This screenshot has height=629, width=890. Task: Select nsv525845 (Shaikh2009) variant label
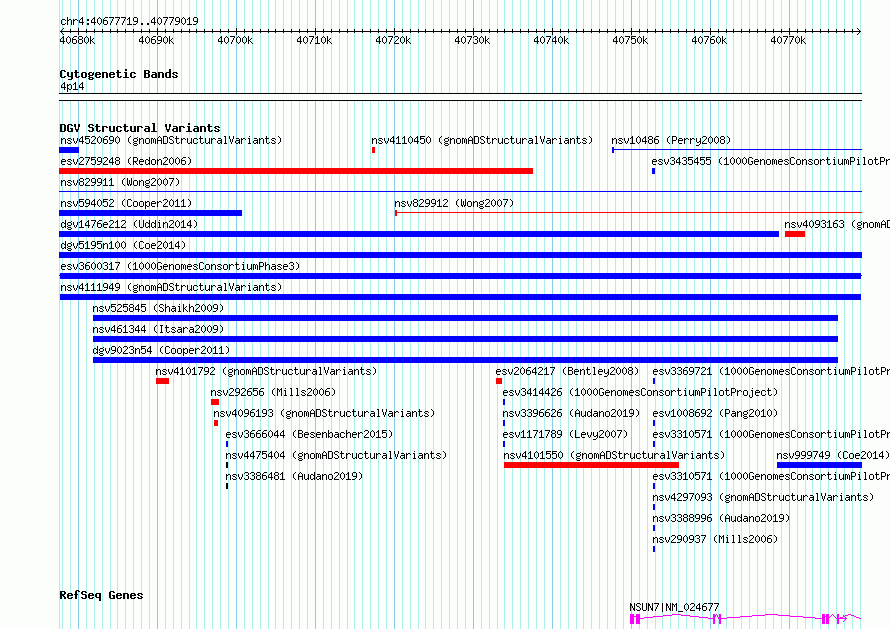[x=158, y=308]
